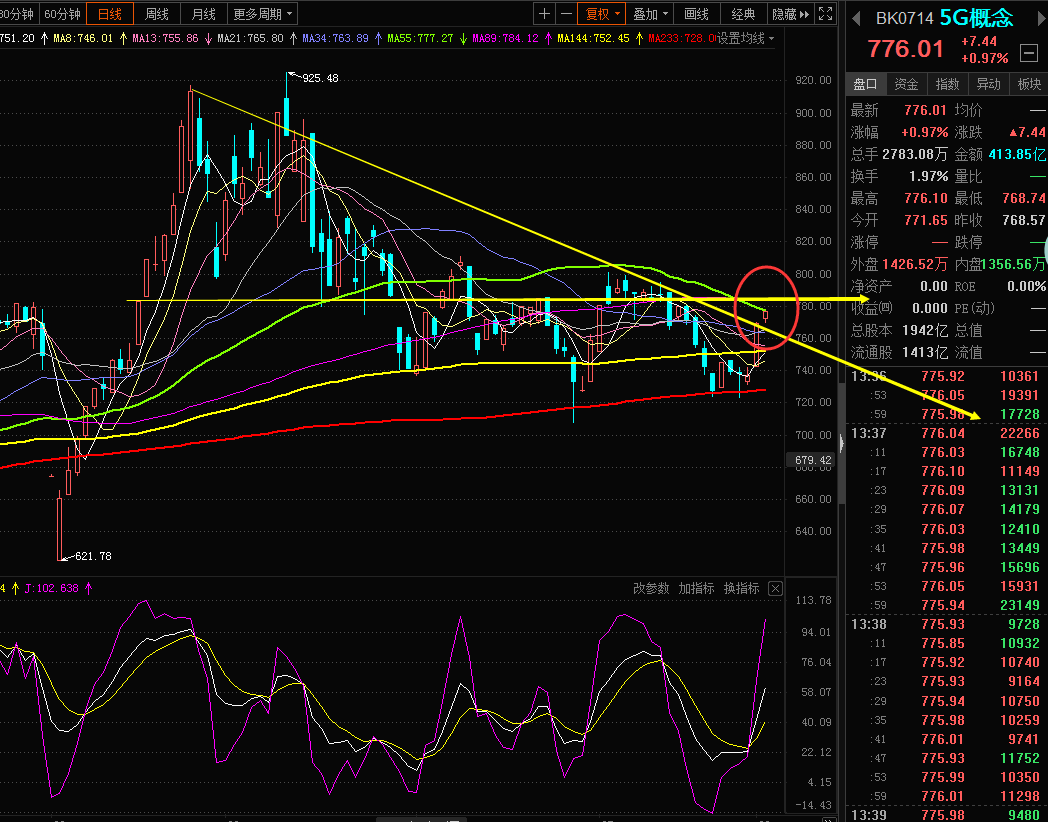1048x822 pixels.
Task: Open 画线 drawing tools
Action: click(696, 14)
